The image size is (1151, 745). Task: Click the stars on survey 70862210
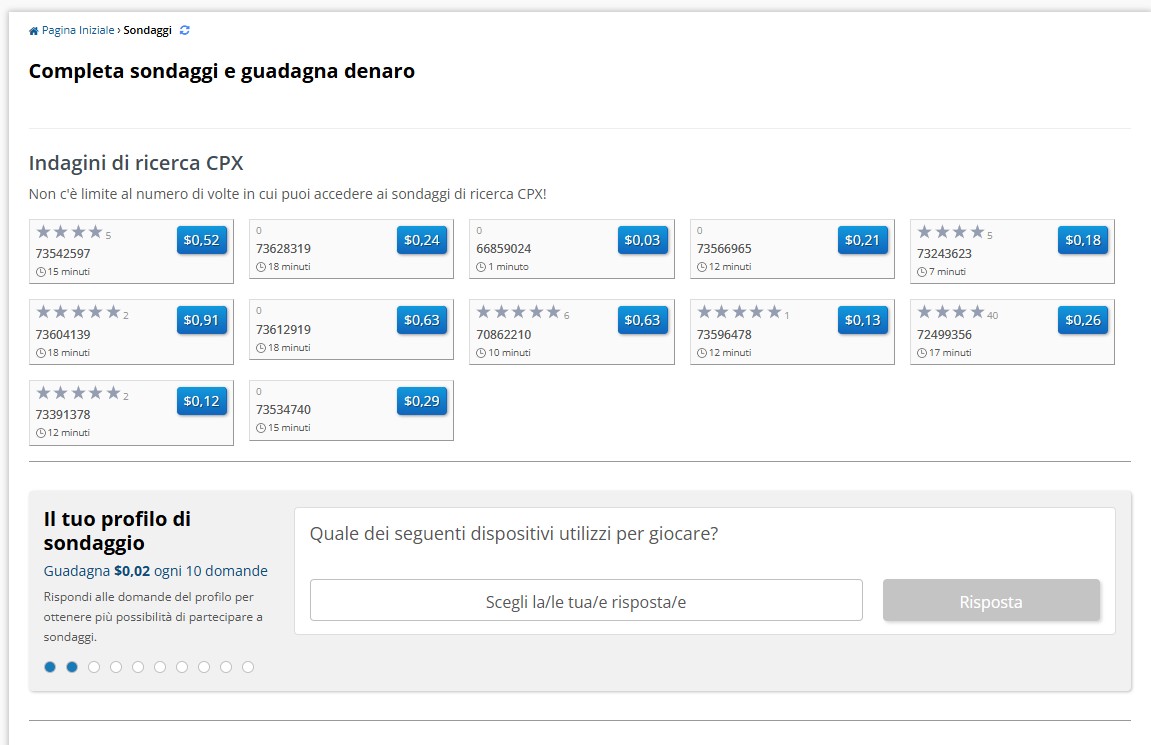(x=518, y=312)
